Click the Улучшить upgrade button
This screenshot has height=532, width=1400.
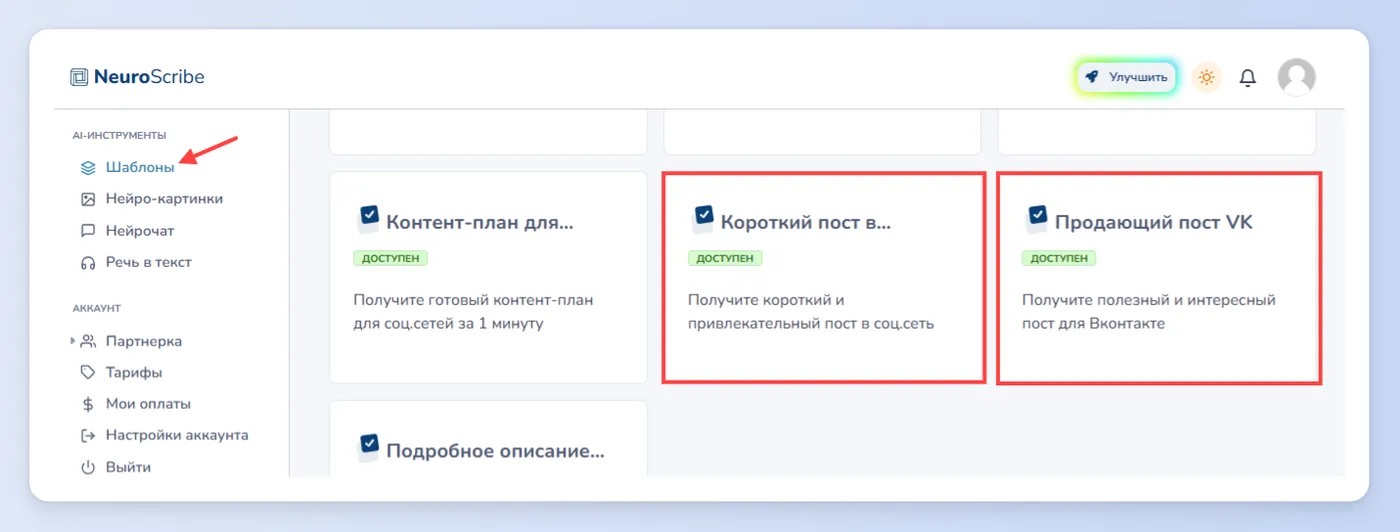click(x=1126, y=77)
